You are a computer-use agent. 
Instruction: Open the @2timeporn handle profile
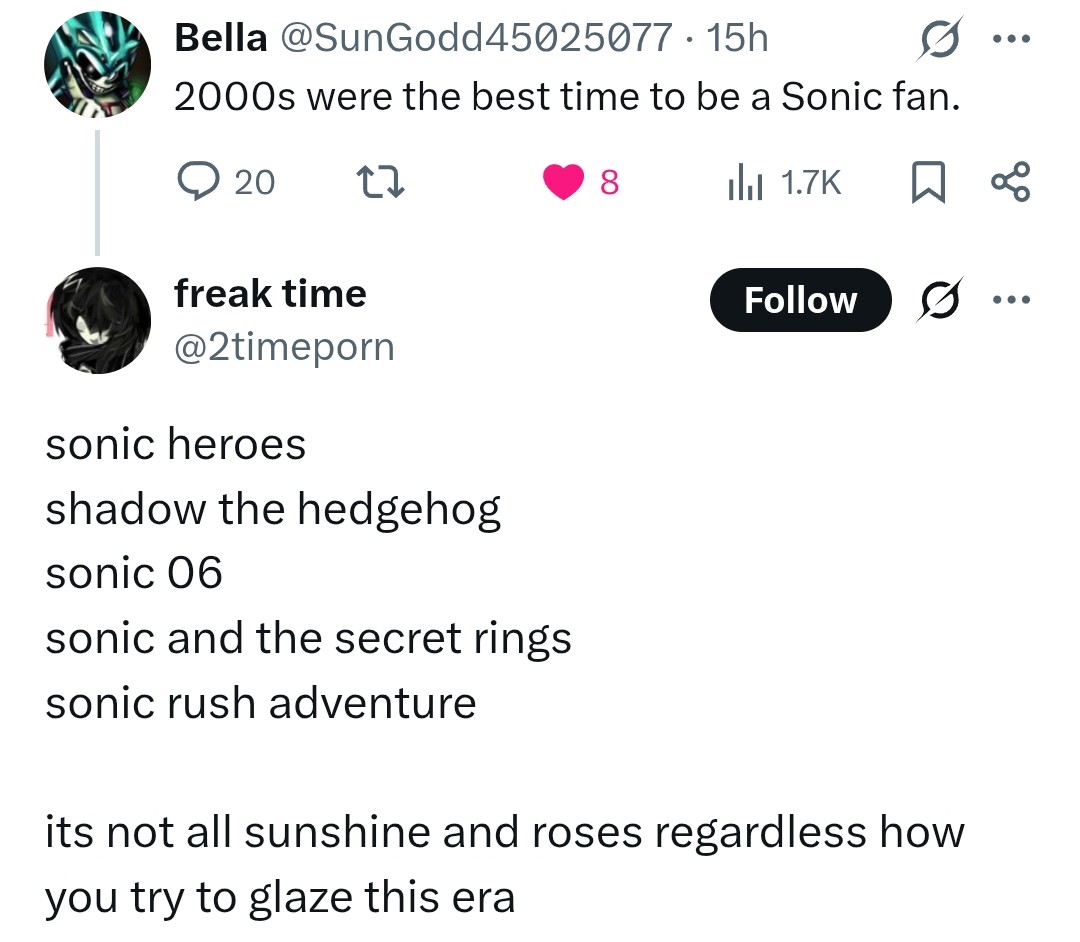pos(284,347)
